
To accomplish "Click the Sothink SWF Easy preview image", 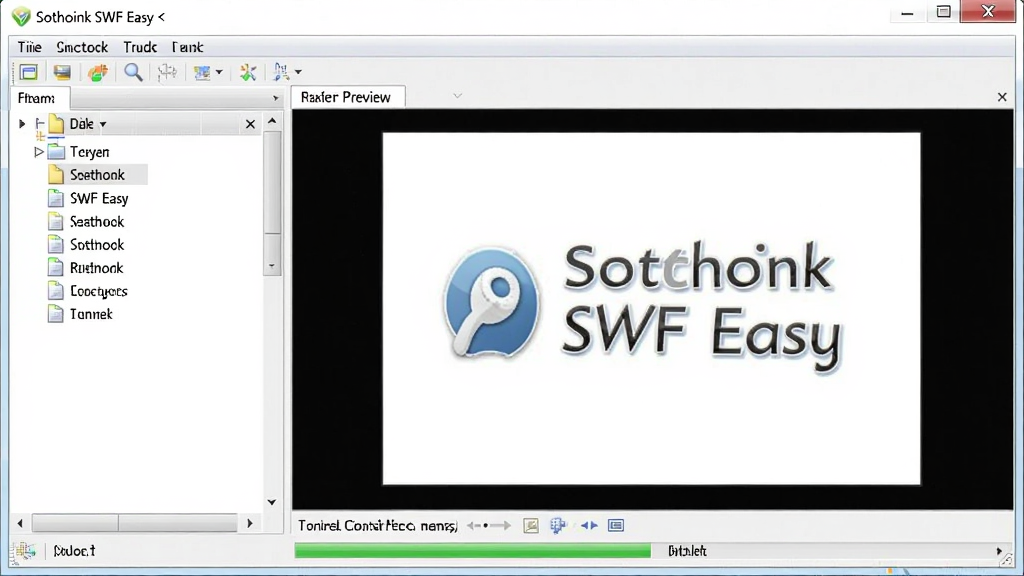I will point(651,309).
